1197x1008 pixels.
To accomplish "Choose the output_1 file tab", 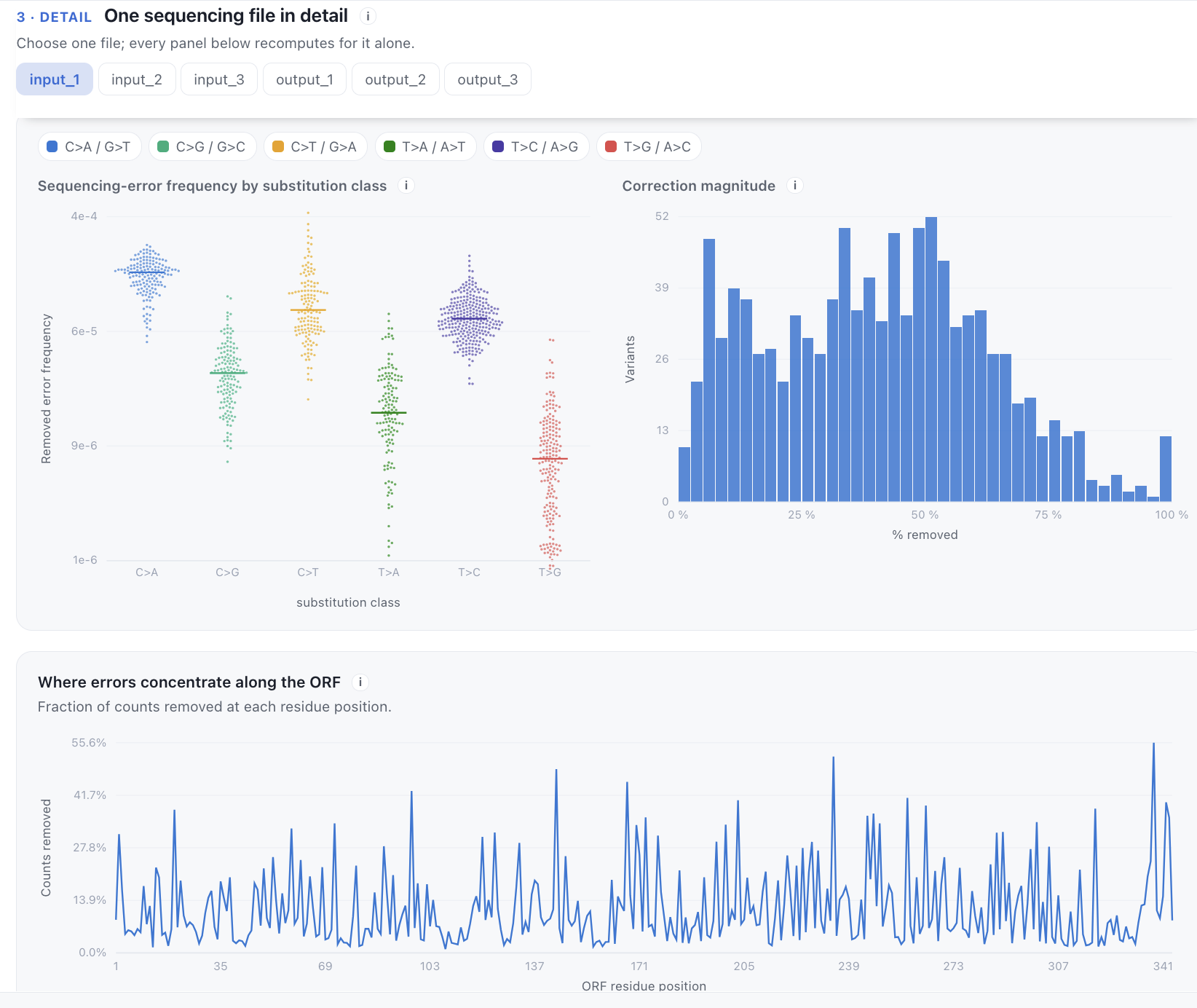I will pos(304,79).
